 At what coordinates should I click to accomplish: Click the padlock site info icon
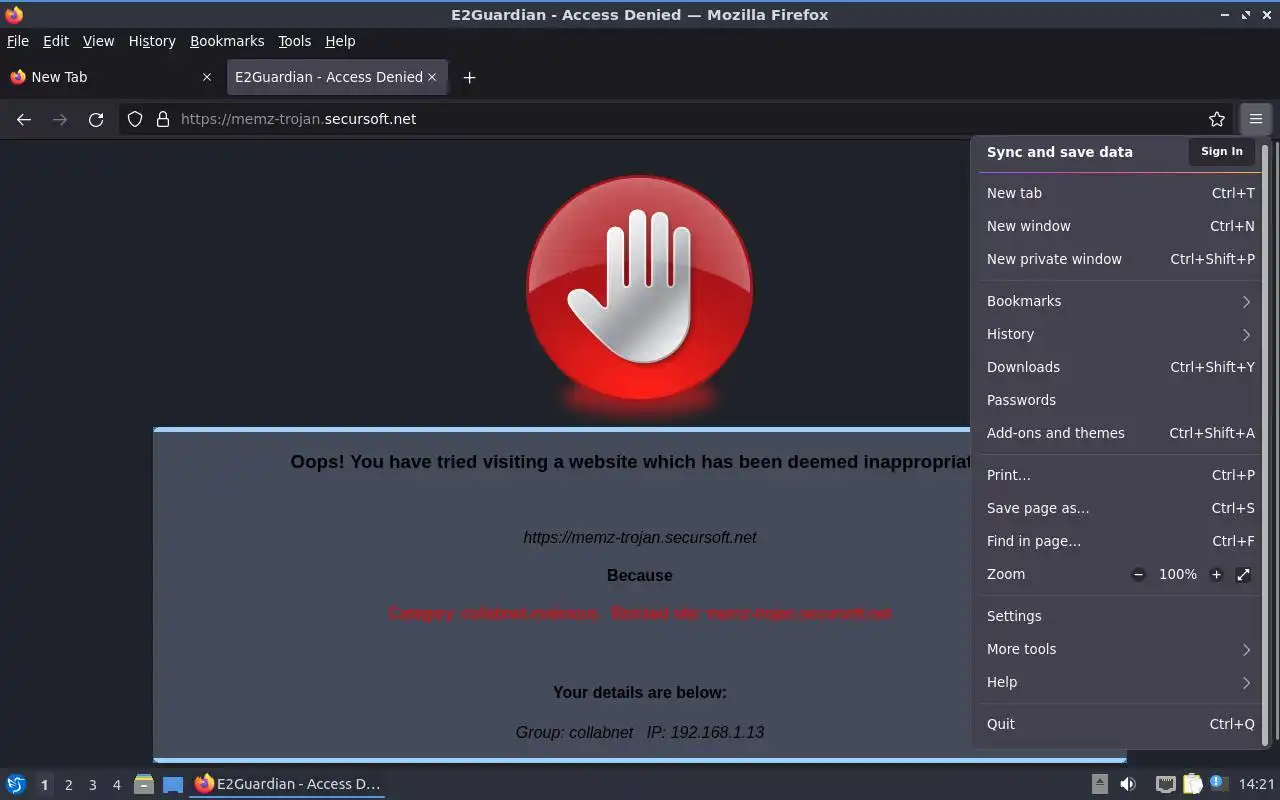(x=163, y=119)
